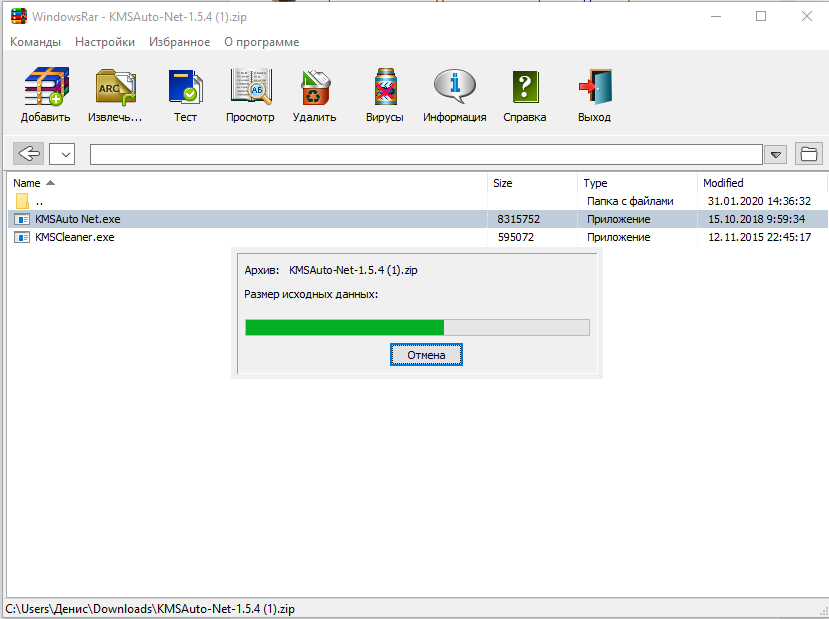Viewport: 829px width, 619px height.
Task: Open the Избранное menu
Action: (179, 42)
